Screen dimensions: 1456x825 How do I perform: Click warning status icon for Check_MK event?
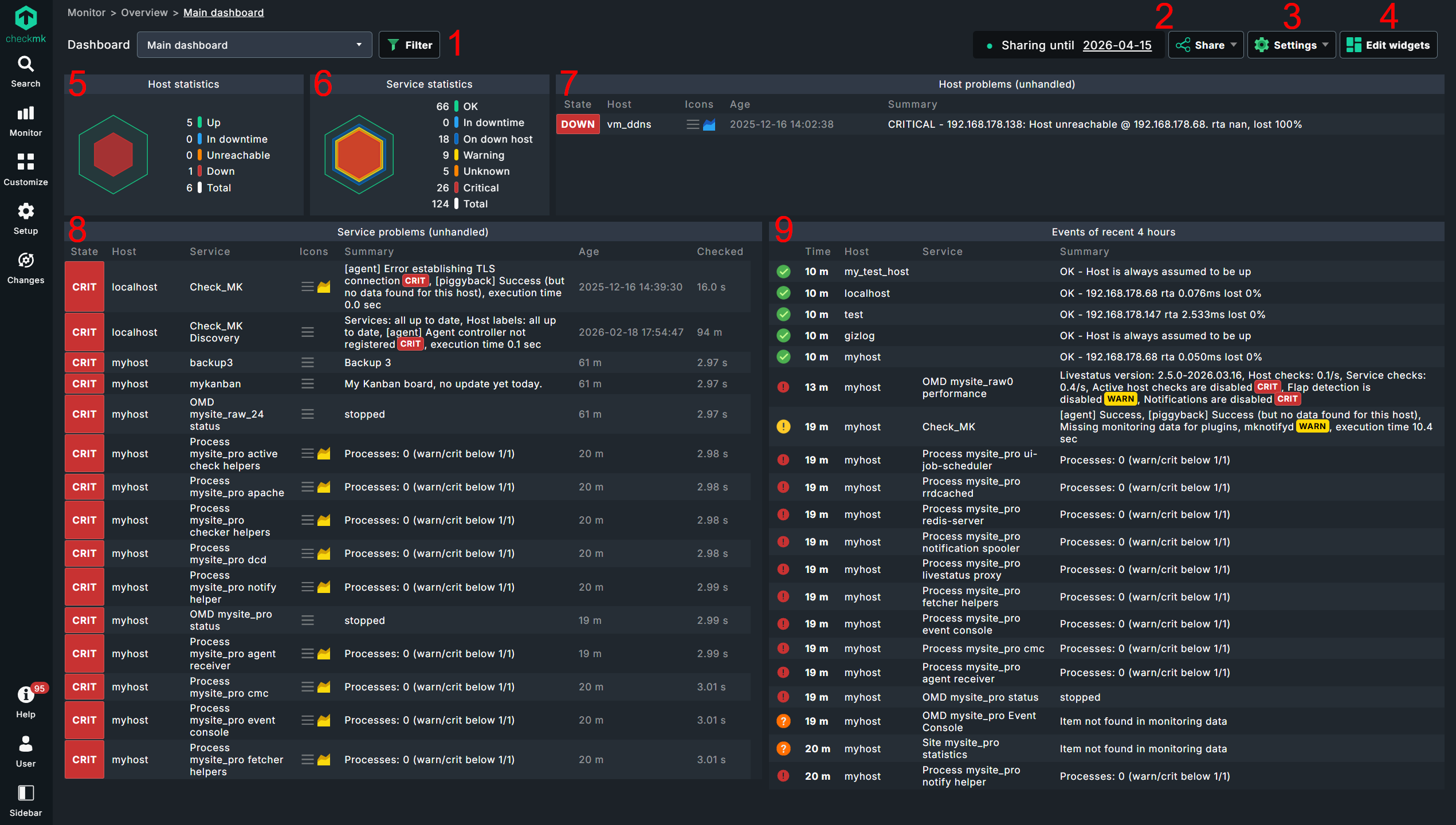point(783,427)
